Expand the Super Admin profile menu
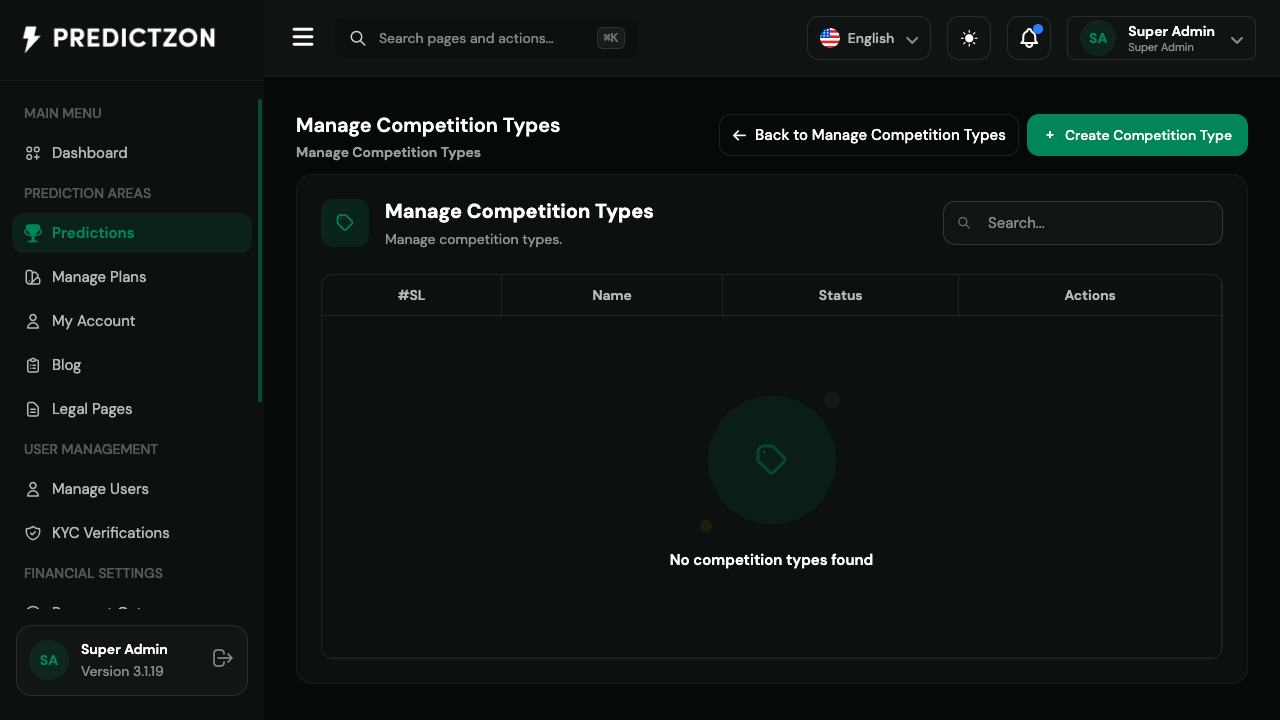1280x720 pixels. (x=1161, y=38)
